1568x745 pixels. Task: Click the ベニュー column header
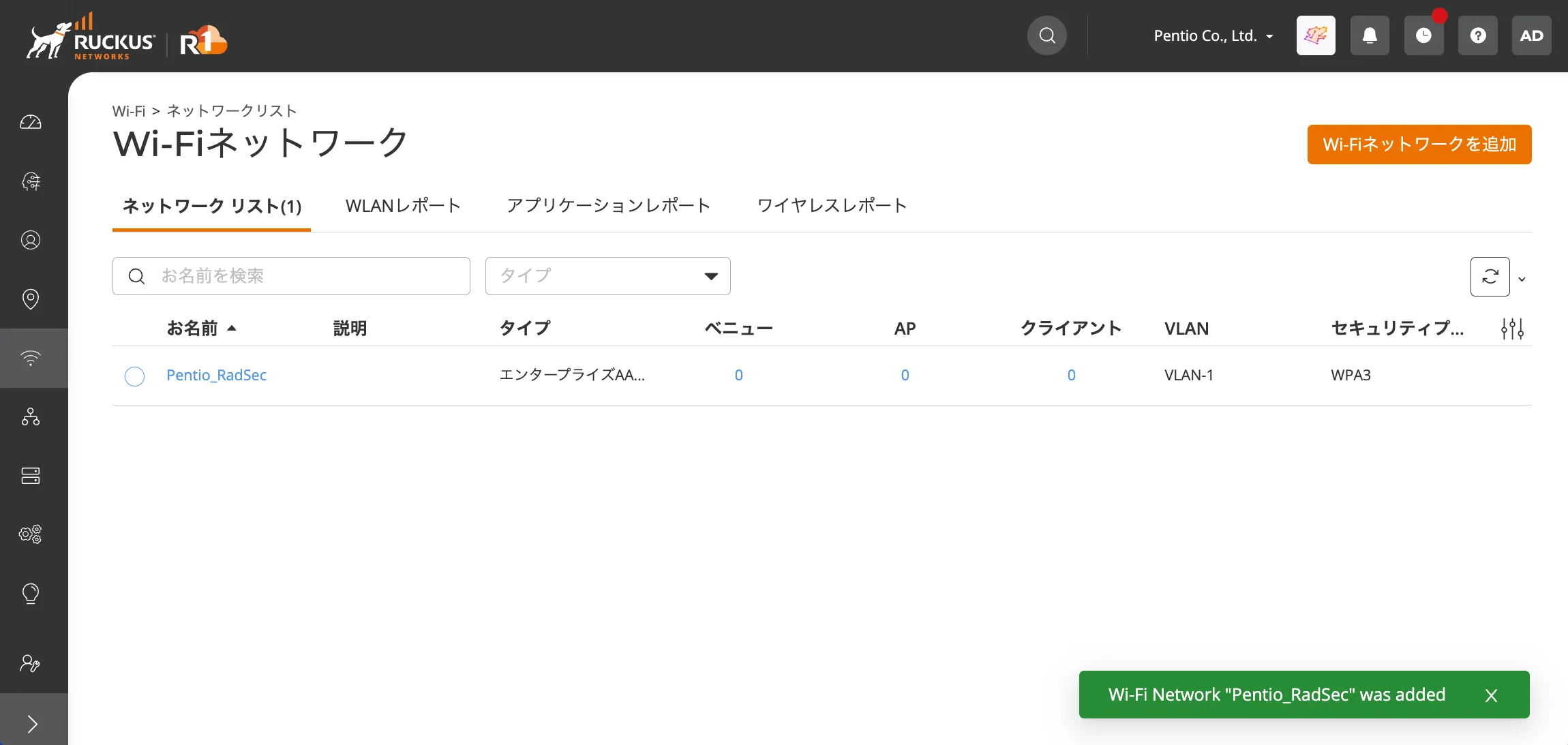pyautogui.click(x=738, y=329)
